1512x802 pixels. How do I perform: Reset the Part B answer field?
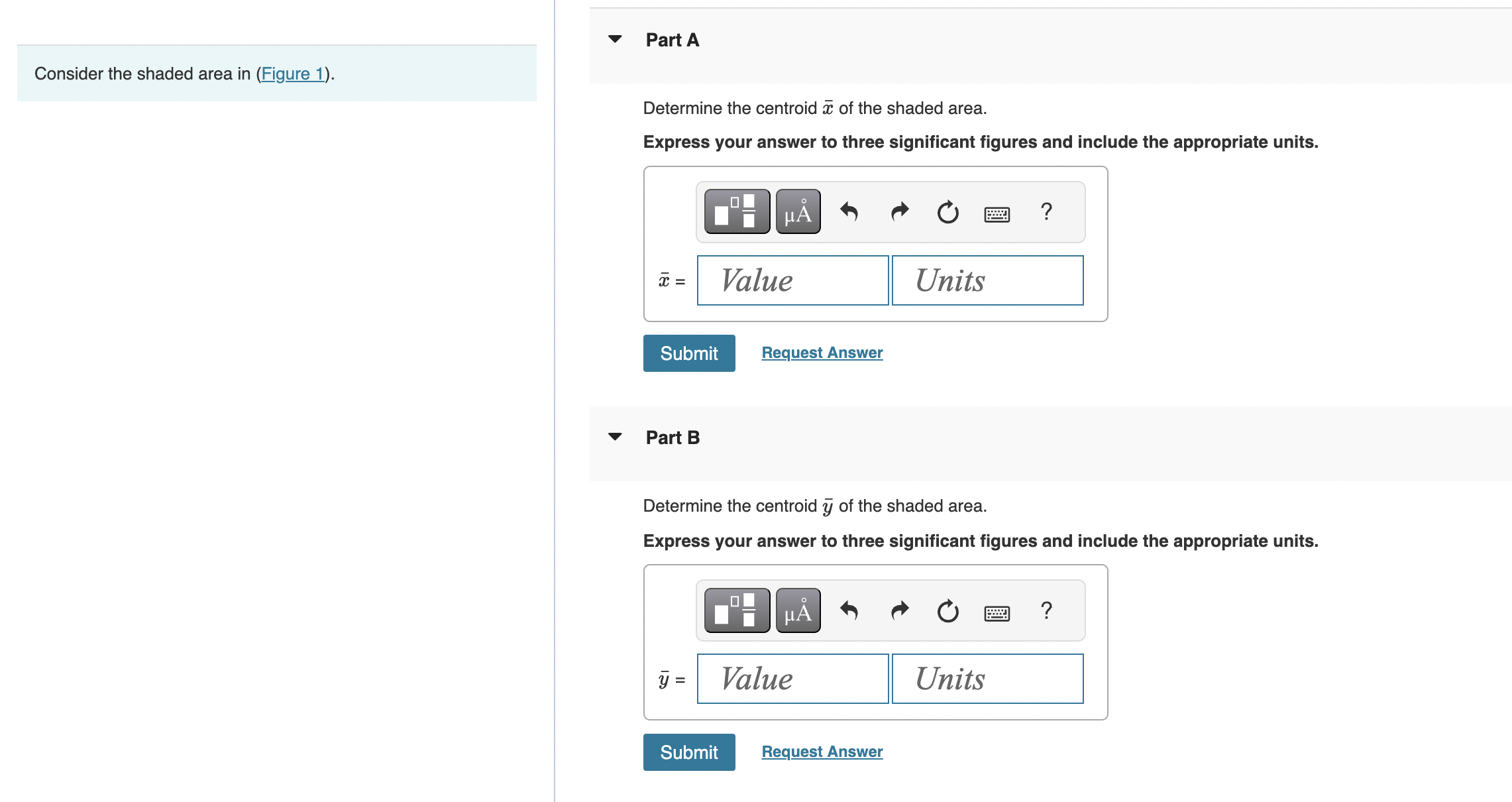(947, 610)
